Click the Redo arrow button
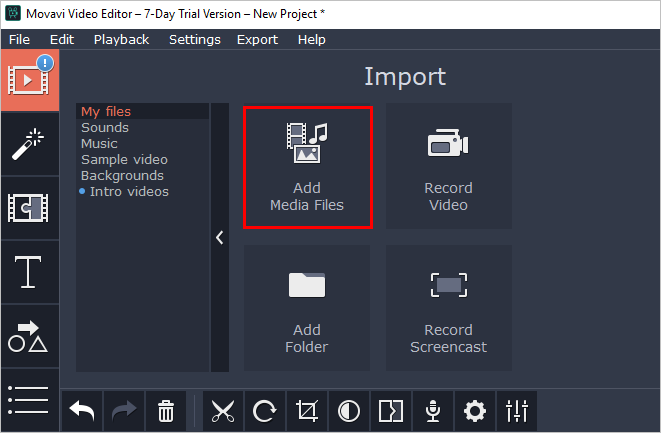The height and width of the screenshot is (433, 661). tap(124, 411)
